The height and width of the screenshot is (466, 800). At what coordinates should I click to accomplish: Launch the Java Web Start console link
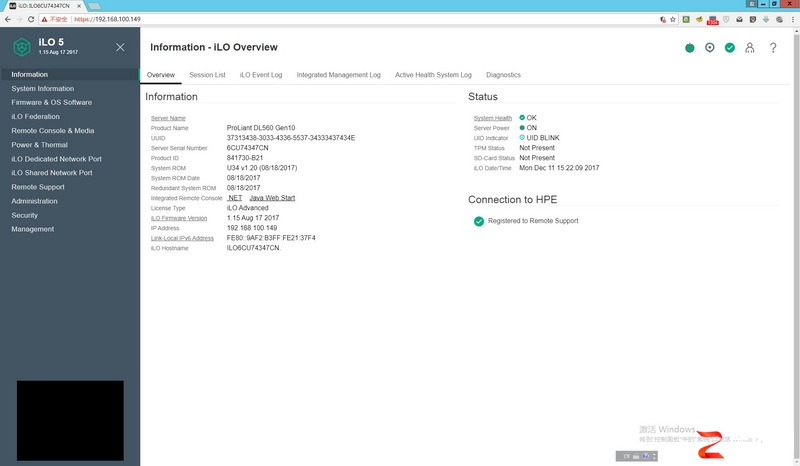(272, 198)
